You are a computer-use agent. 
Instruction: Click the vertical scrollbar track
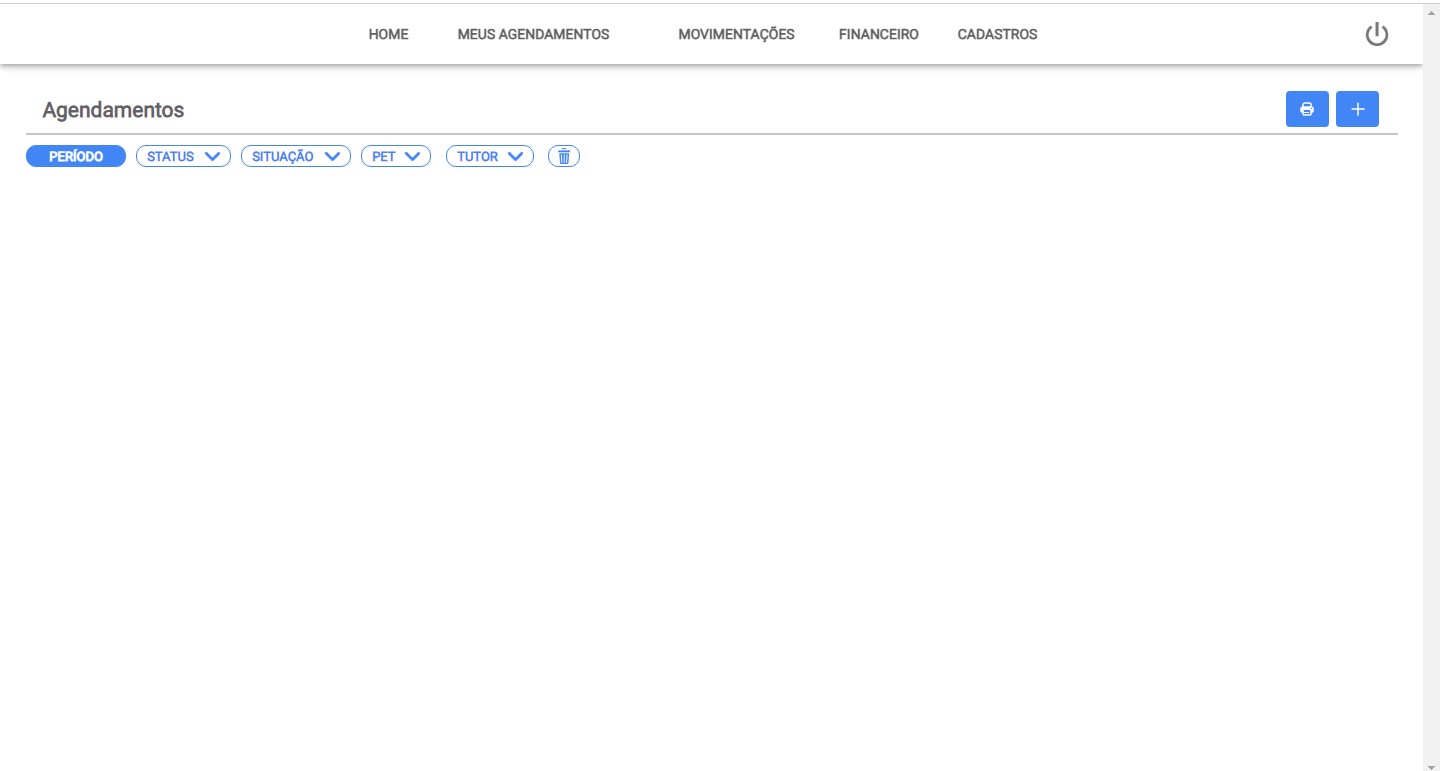[x=1431, y=400]
